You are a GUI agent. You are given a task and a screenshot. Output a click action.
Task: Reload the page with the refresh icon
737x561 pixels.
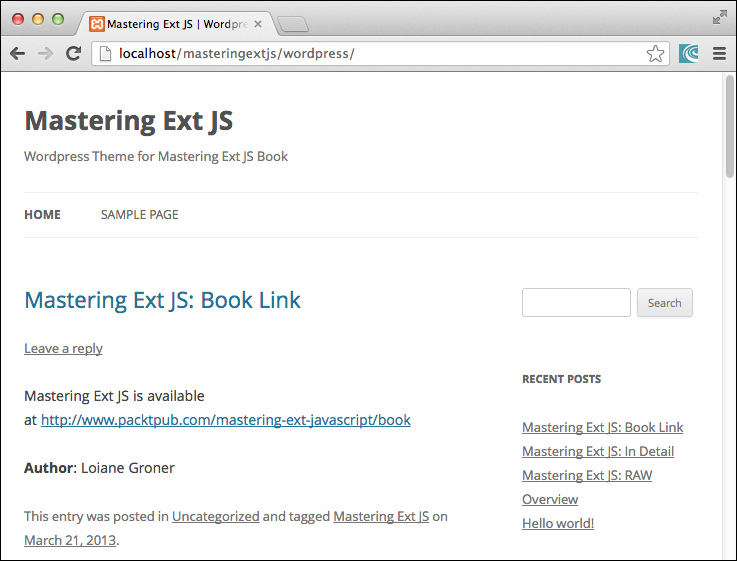[73, 53]
